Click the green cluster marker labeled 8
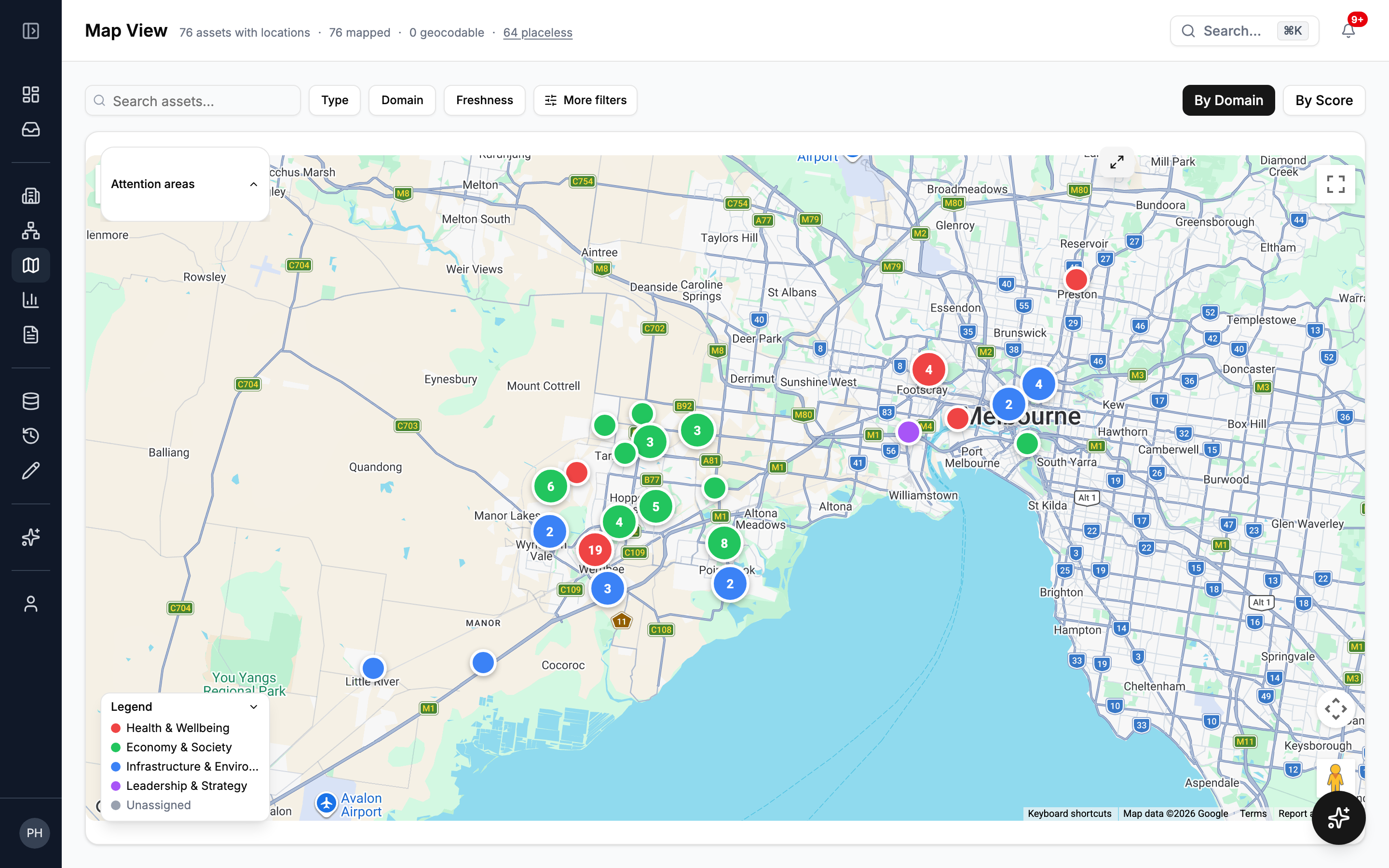The width and height of the screenshot is (1389, 868). (x=724, y=543)
